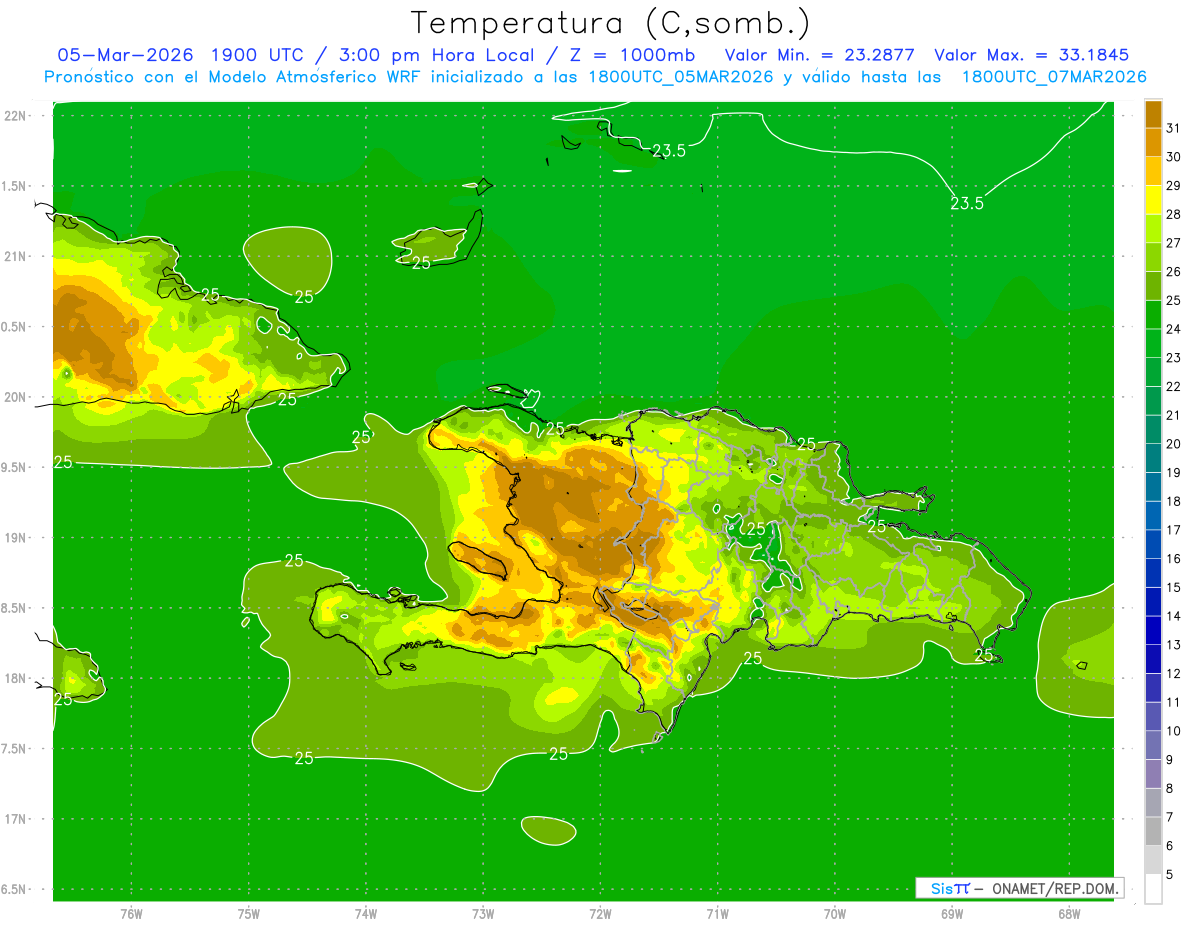The height and width of the screenshot is (927, 1200).
Task: Select the 15 label on the color scale
Action: tap(1173, 587)
